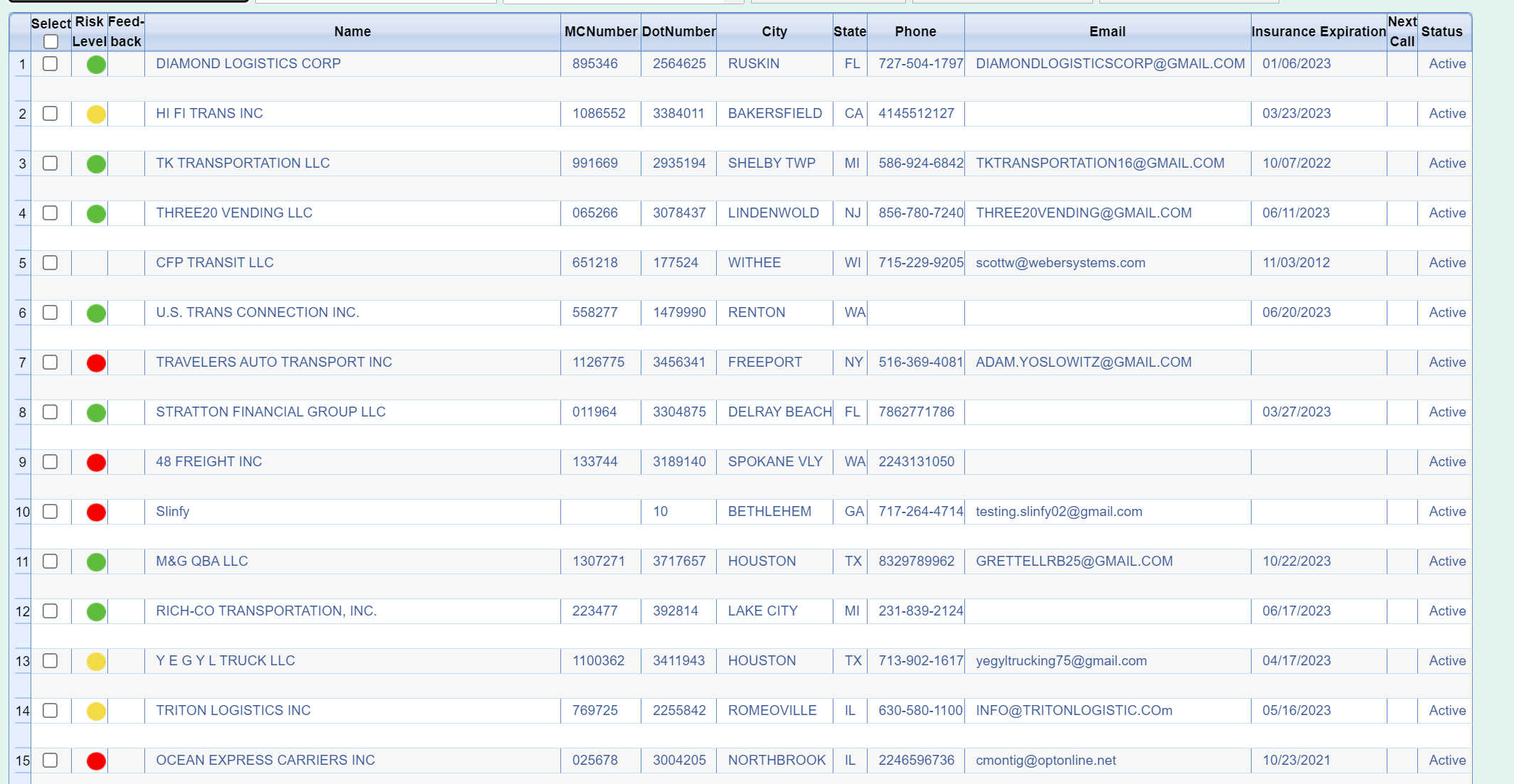This screenshot has height=784, width=1514.
Task: Sort by Name column header
Action: tap(352, 31)
